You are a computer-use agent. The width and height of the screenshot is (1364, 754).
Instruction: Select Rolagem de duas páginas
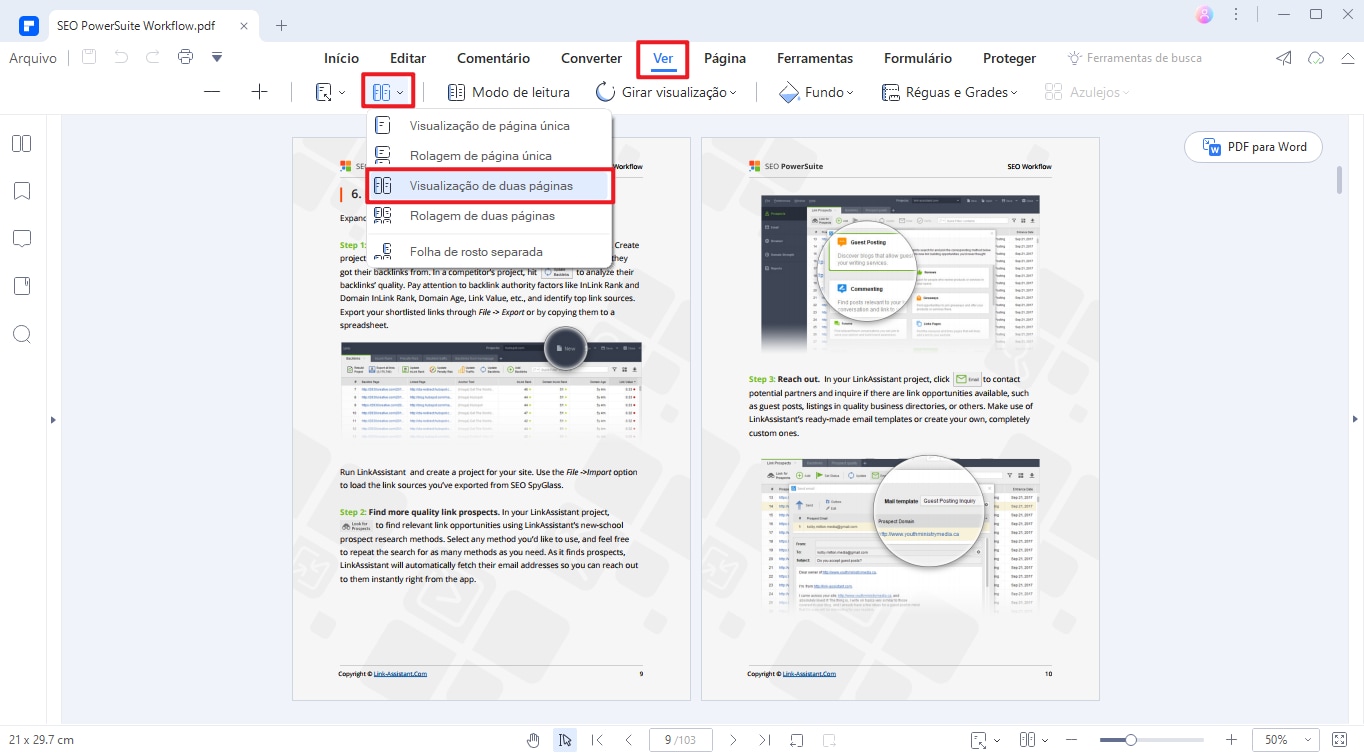(x=489, y=215)
